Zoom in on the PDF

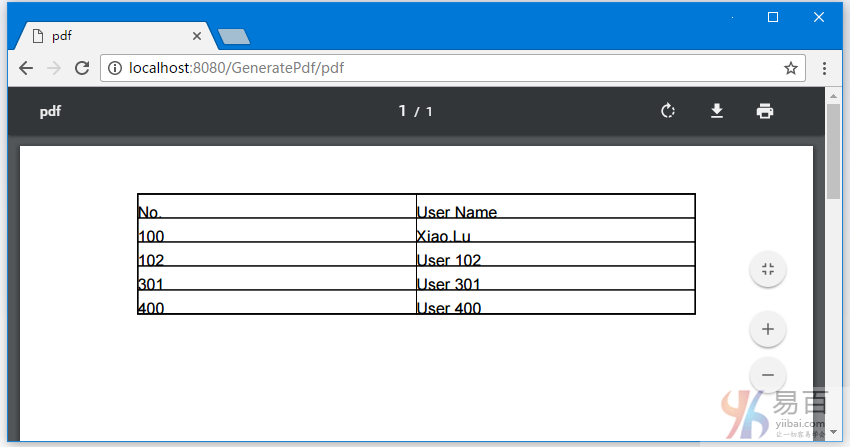(x=768, y=329)
